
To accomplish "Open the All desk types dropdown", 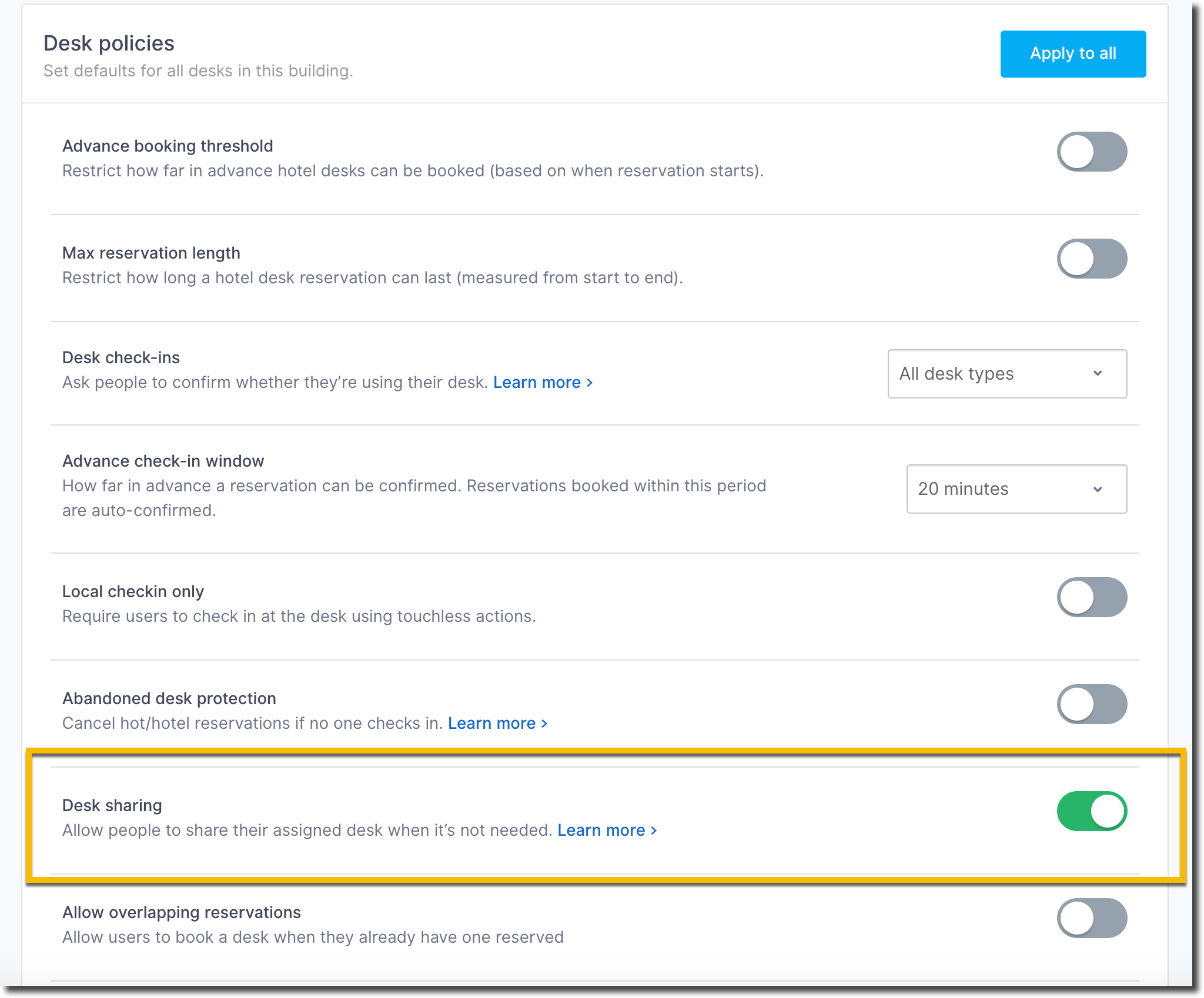I will (1007, 374).
